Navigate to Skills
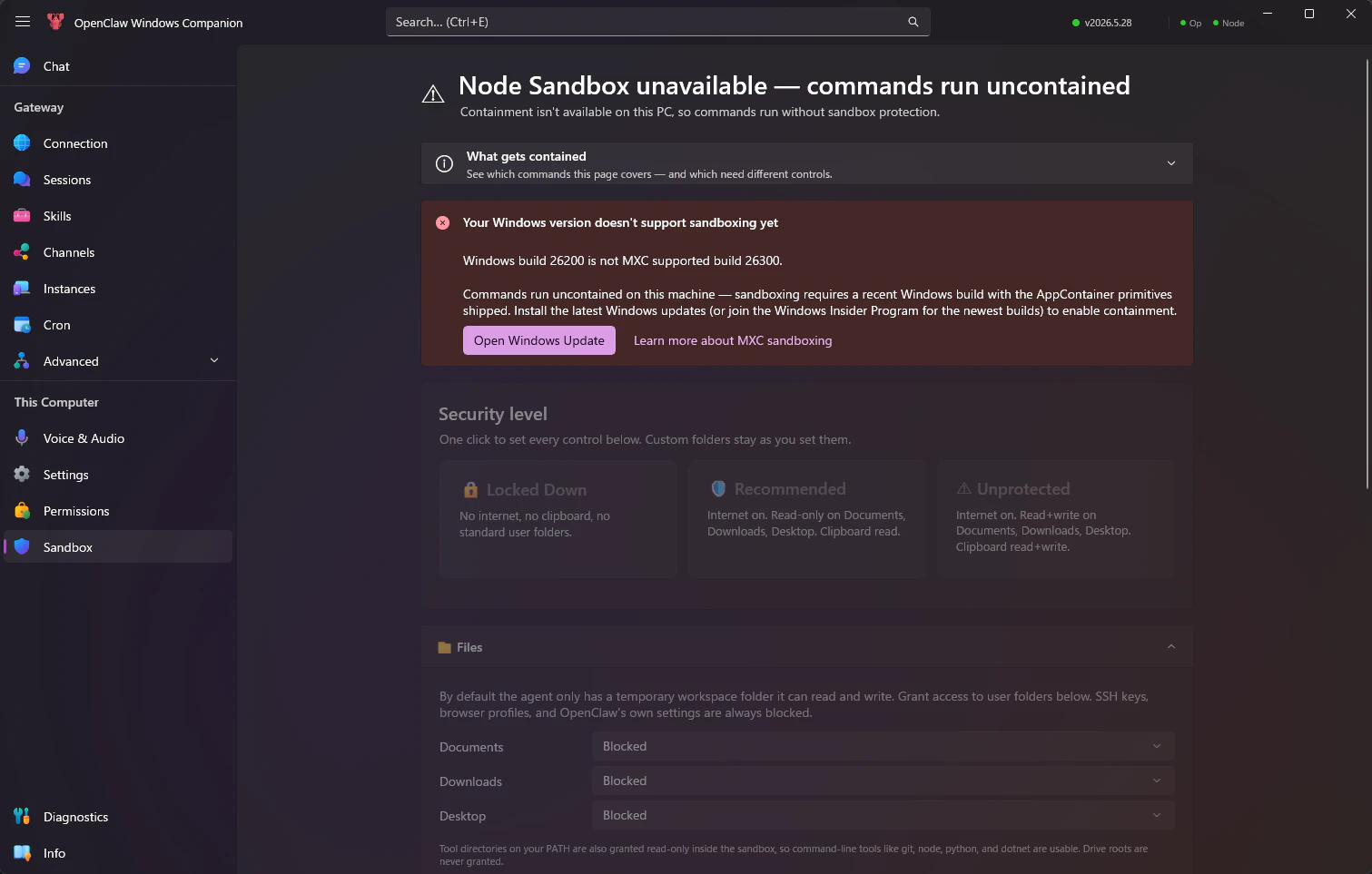 [118, 216]
